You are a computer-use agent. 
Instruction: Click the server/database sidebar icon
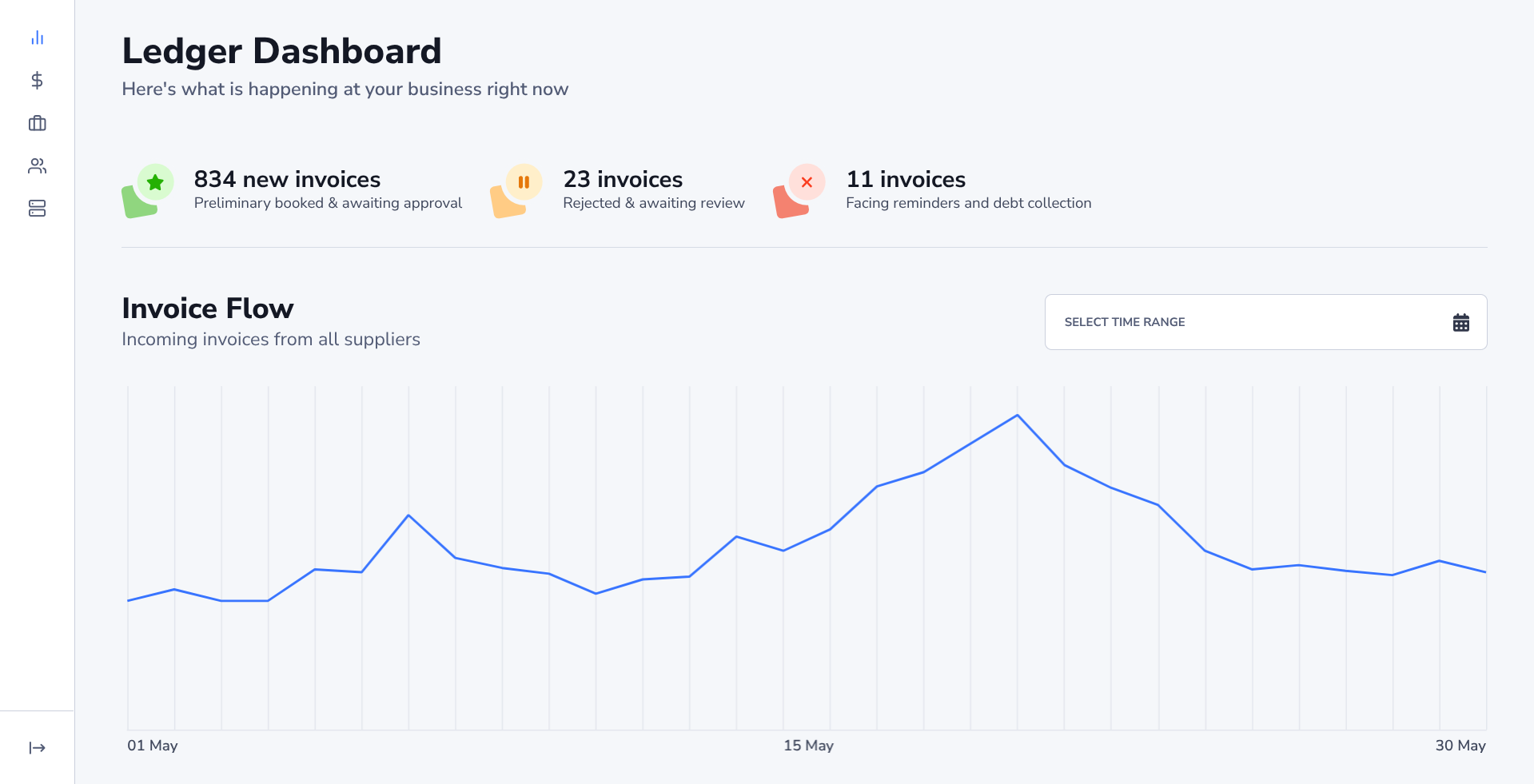(x=37, y=209)
